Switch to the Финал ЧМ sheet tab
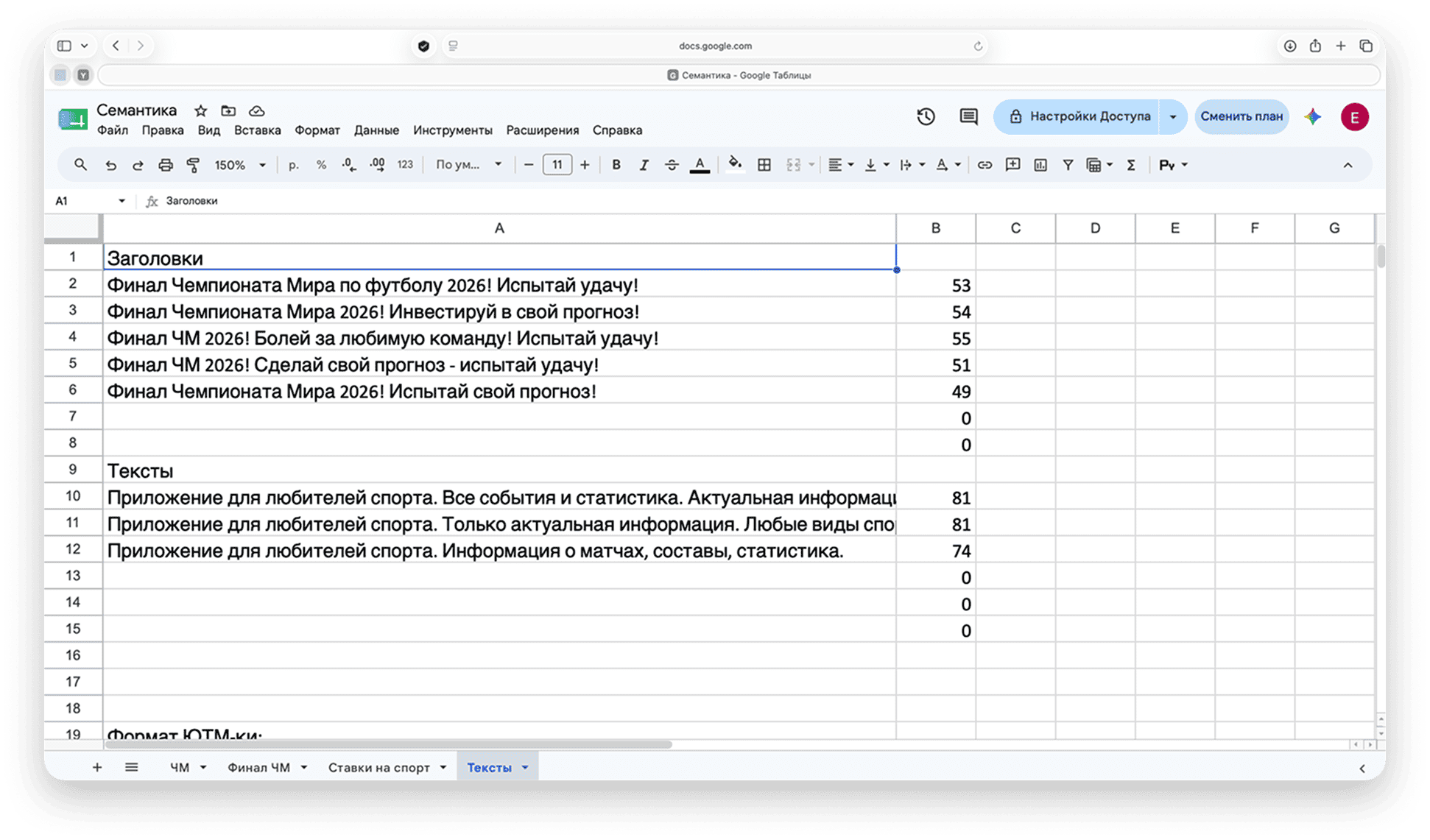Screen dimensions: 1430x840 click(258, 767)
